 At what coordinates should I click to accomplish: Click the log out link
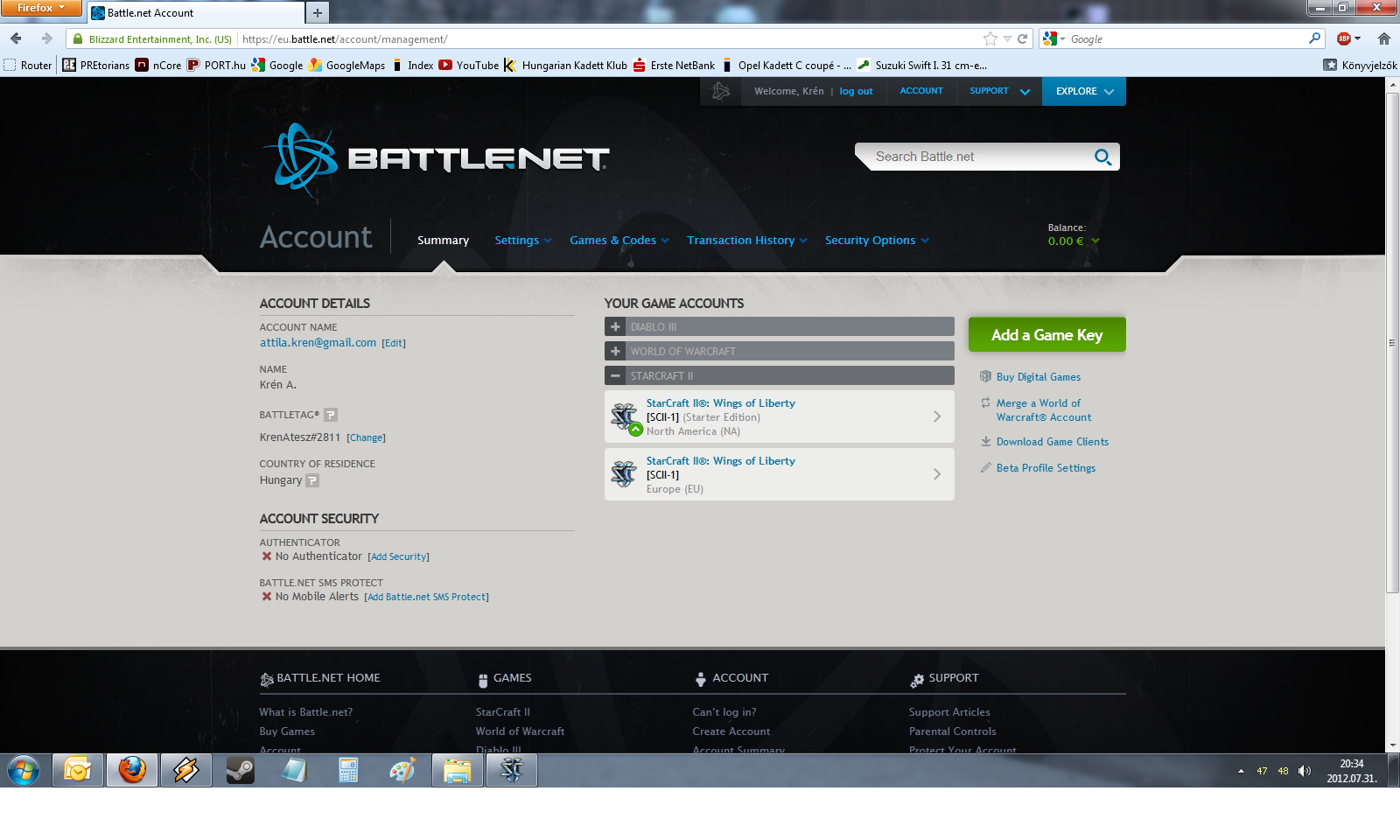pyautogui.click(x=856, y=91)
